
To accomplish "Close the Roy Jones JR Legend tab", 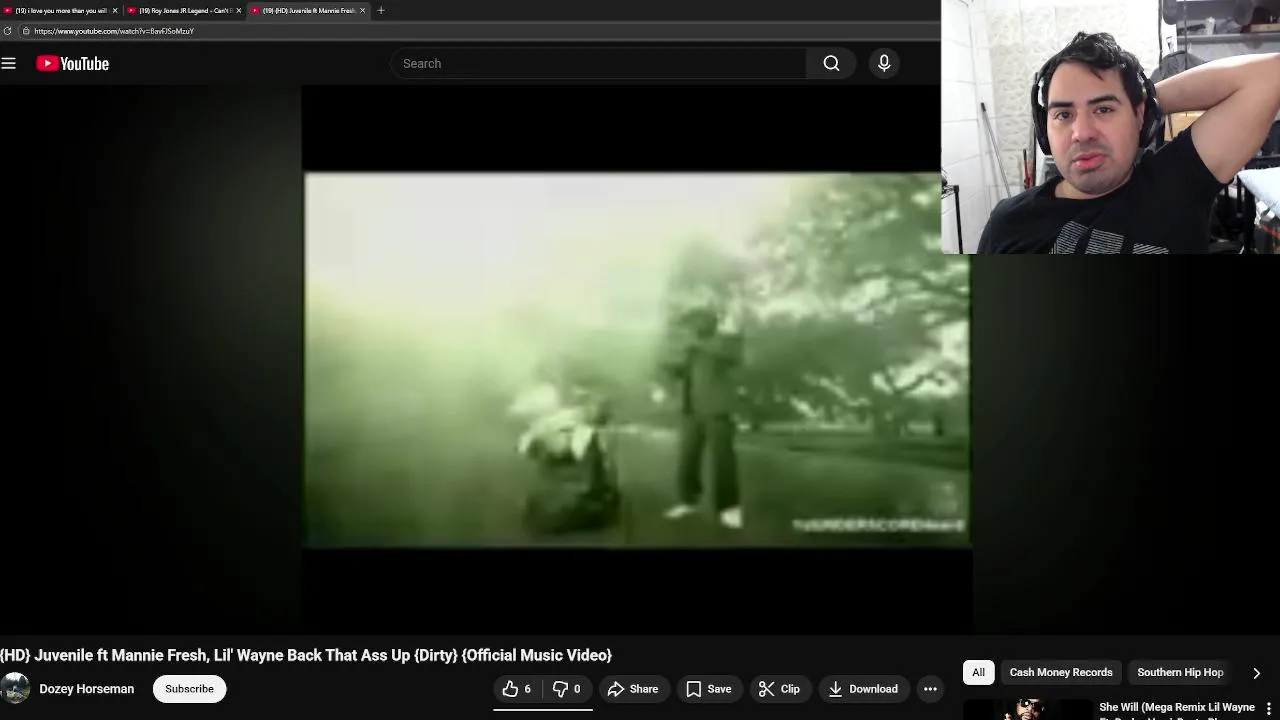I will click(x=239, y=10).
